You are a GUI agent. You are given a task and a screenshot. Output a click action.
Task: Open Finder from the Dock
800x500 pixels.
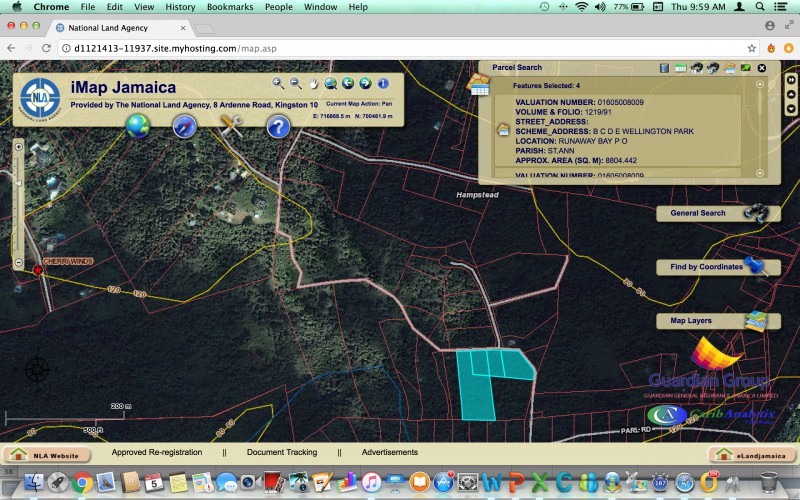pos(34,482)
